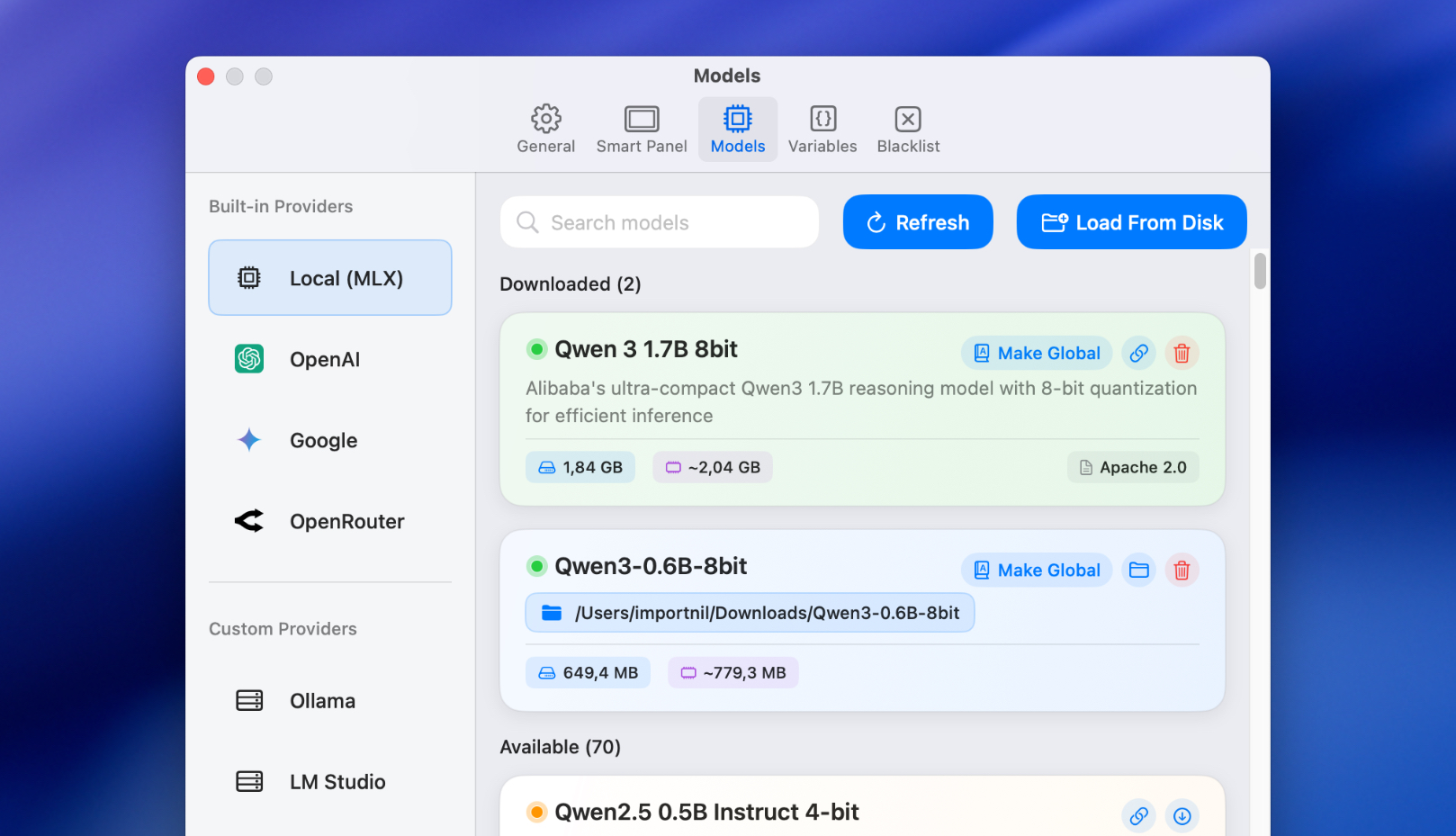Delete the Qwen 3 1.7B 8bit model
Viewport: 1456px width, 836px height.
tap(1182, 353)
